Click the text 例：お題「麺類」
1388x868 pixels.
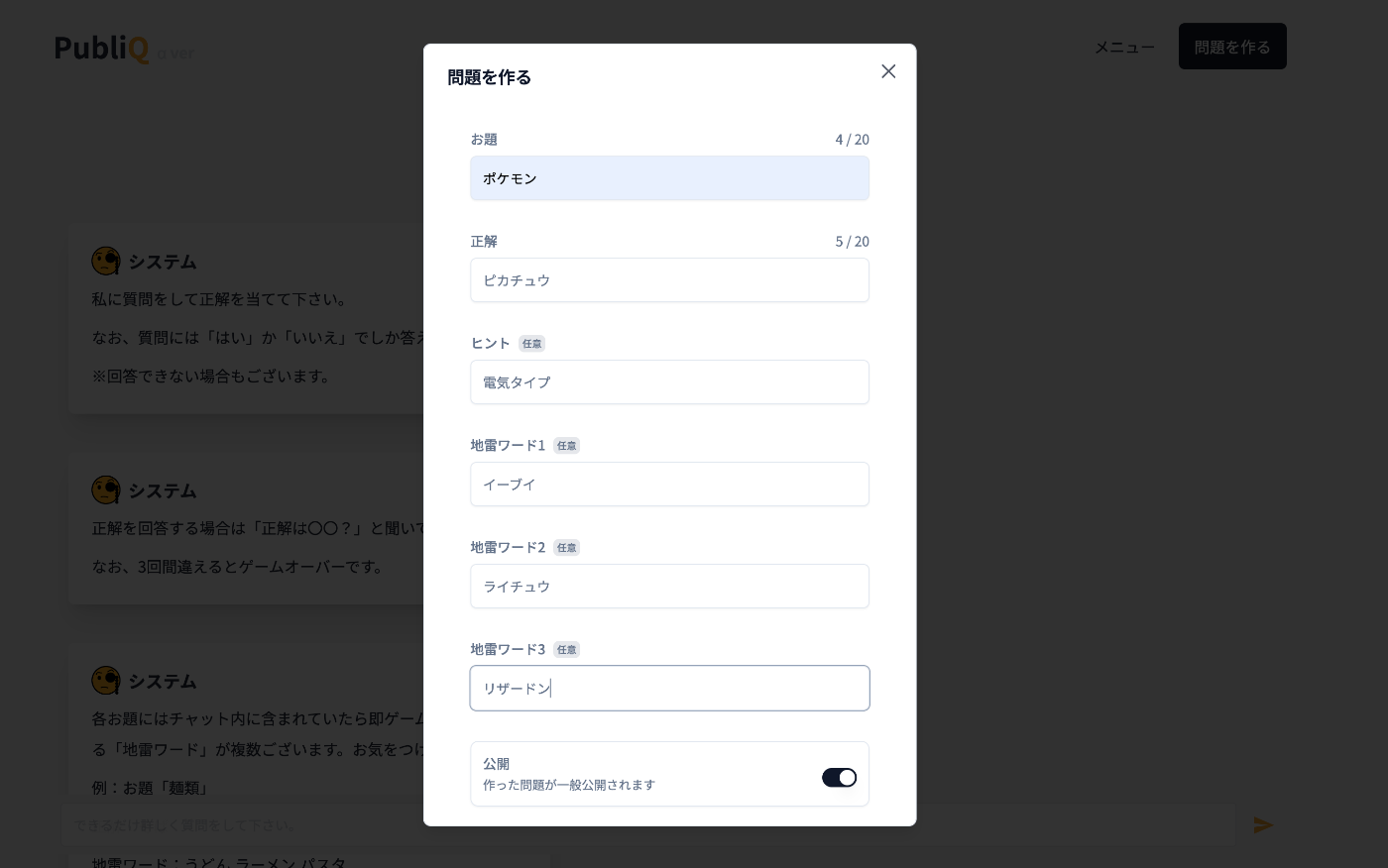pyautogui.click(x=152, y=788)
